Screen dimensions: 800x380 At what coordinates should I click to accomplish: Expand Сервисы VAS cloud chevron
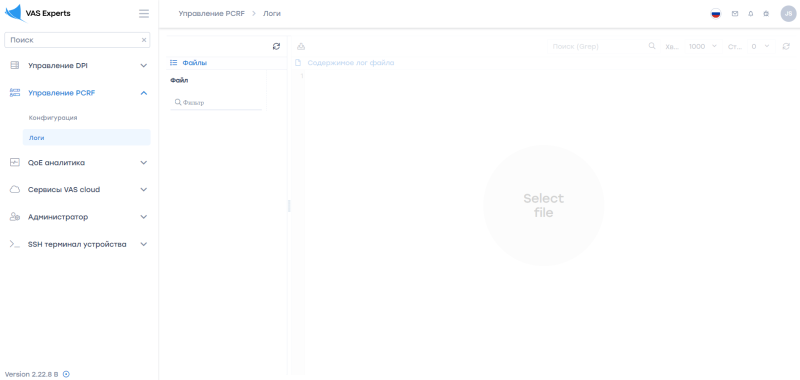pyautogui.click(x=144, y=189)
